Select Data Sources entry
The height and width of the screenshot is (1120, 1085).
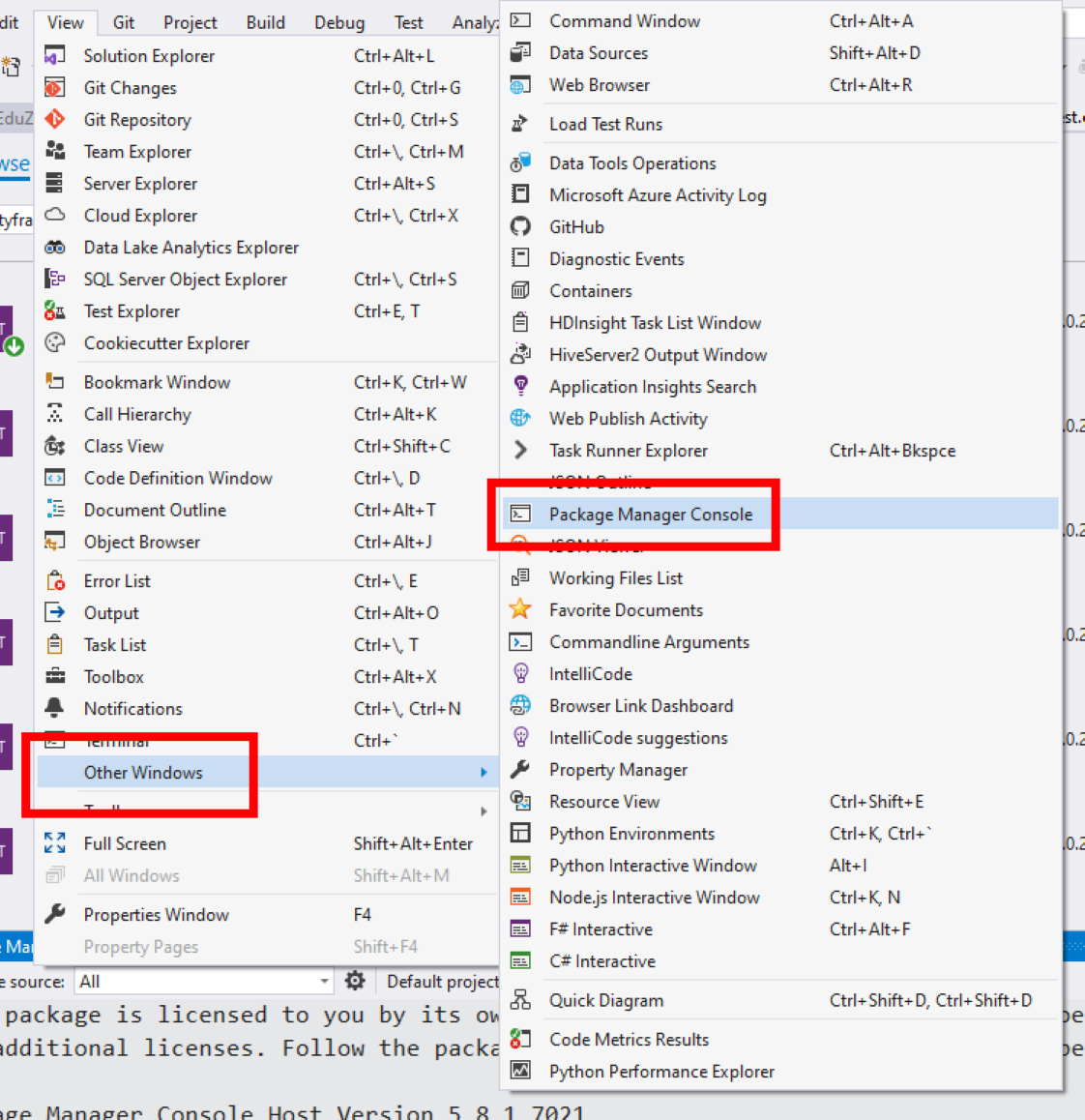tap(780, 53)
